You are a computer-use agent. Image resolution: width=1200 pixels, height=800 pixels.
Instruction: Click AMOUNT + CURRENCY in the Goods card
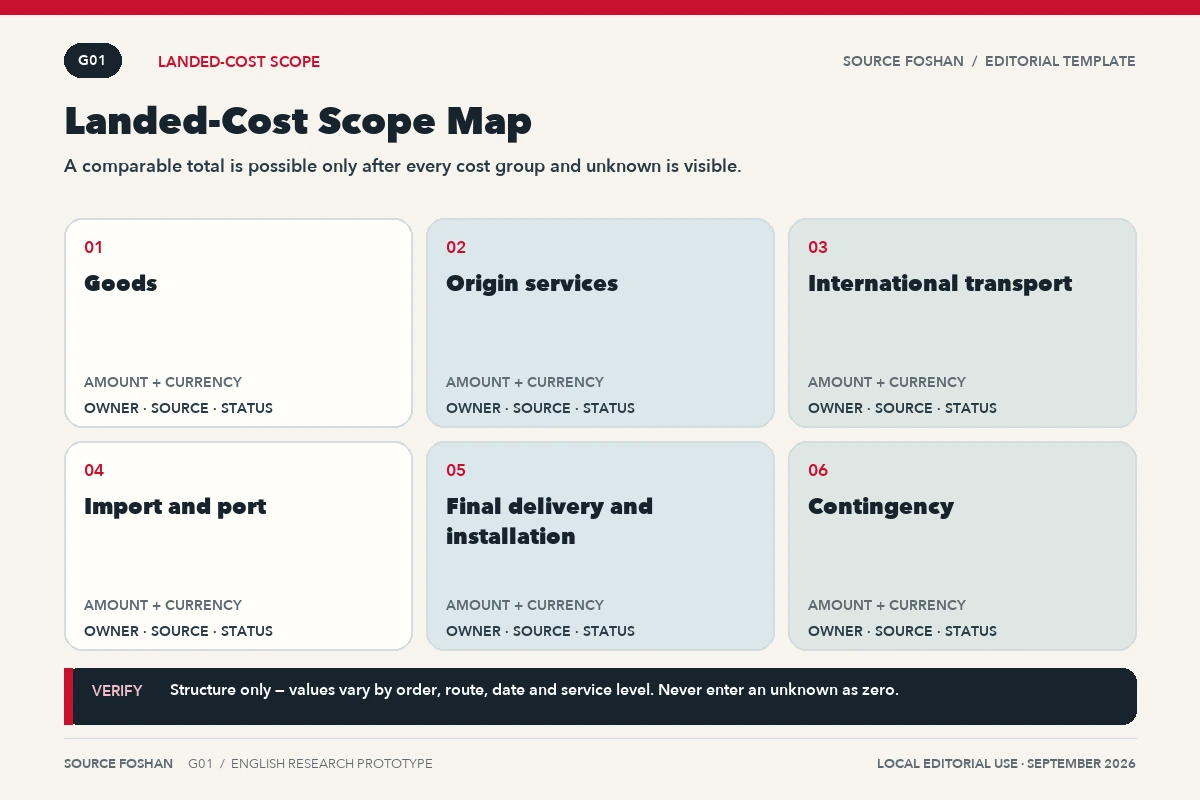tap(163, 382)
